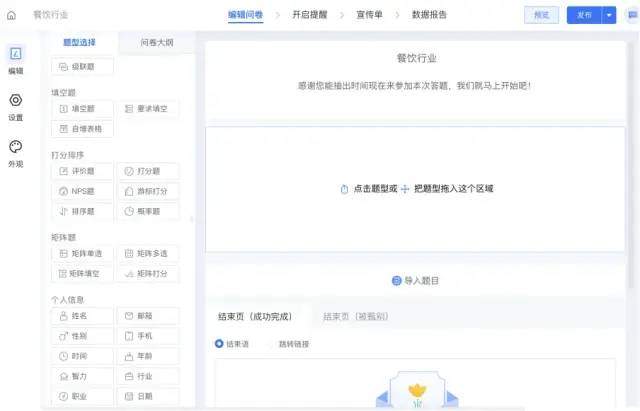Add the 评价题 rating question
Viewport: 640px width, 411px height.
pyautogui.click(x=82, y=172)
